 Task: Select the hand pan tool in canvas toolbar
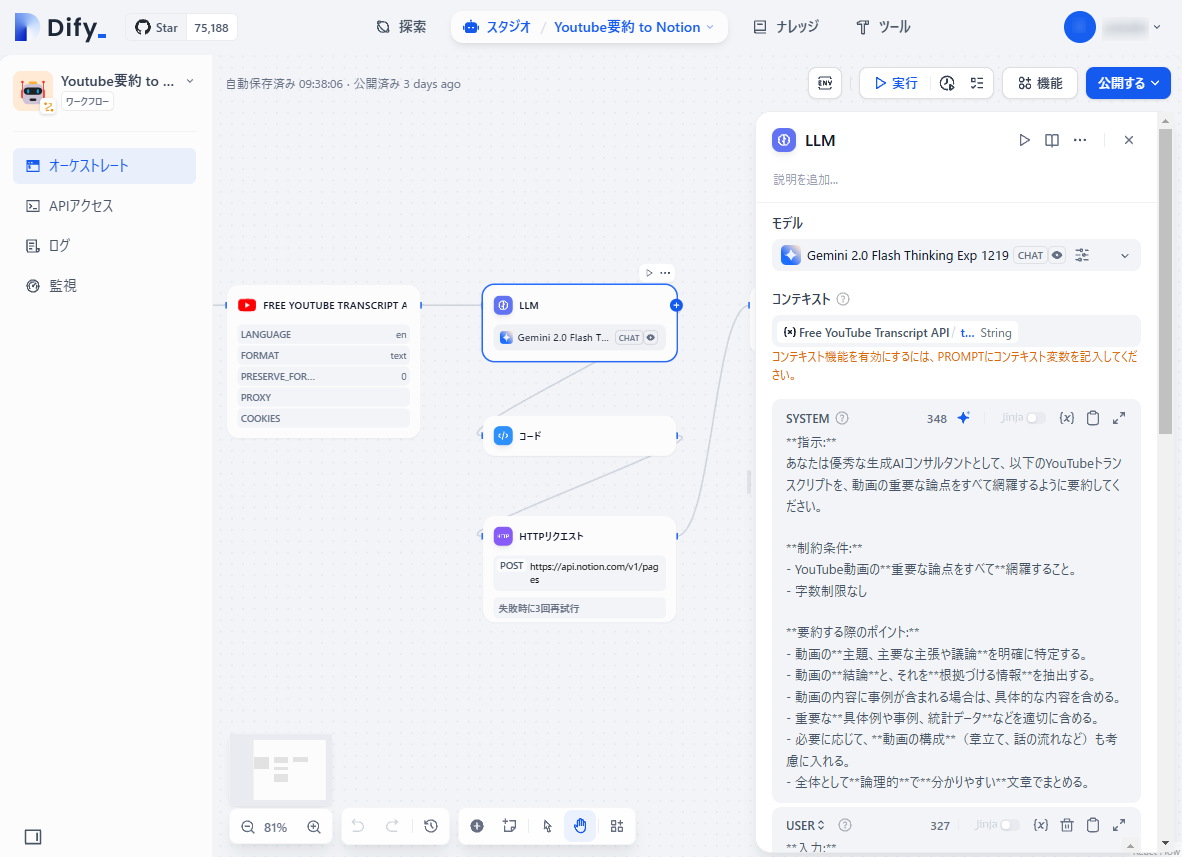pos(580,826)
